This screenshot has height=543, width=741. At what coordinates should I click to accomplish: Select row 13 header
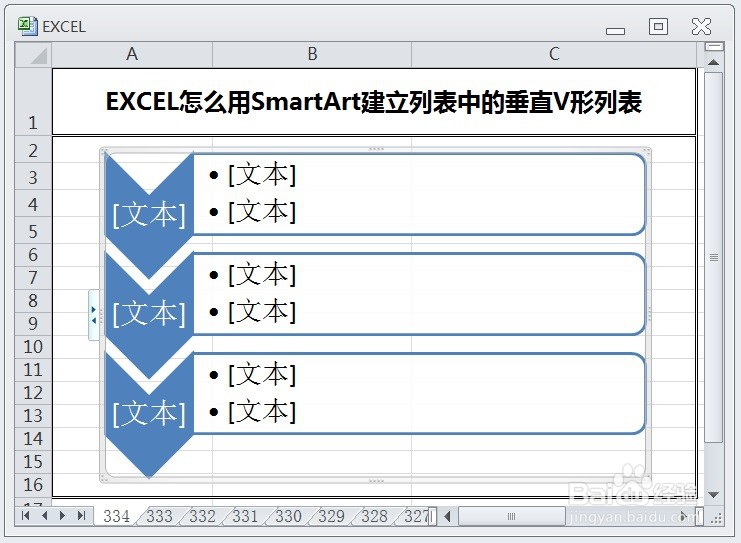coord(33,416)
